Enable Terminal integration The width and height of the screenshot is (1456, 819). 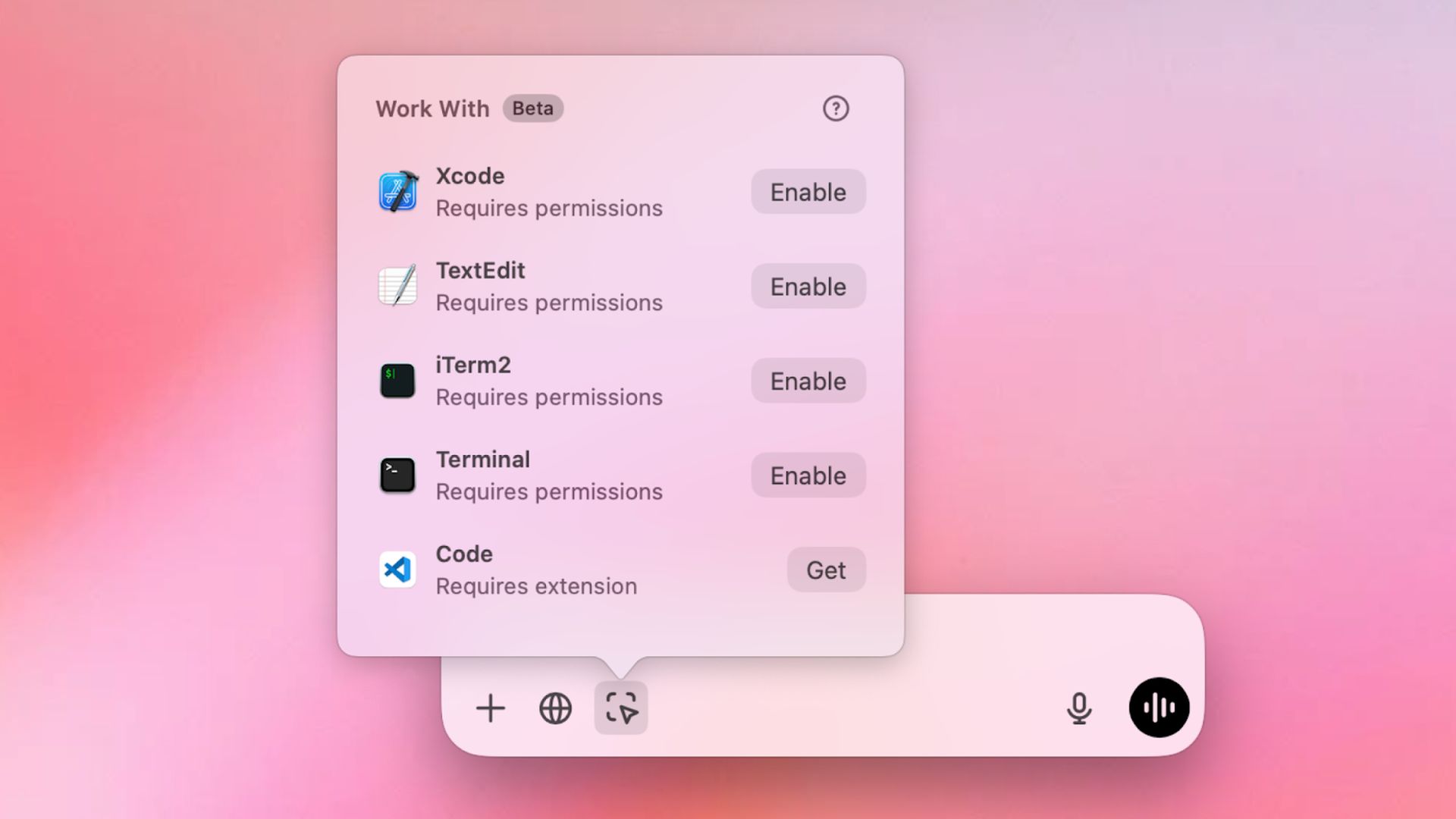click(x=808, y=475)
